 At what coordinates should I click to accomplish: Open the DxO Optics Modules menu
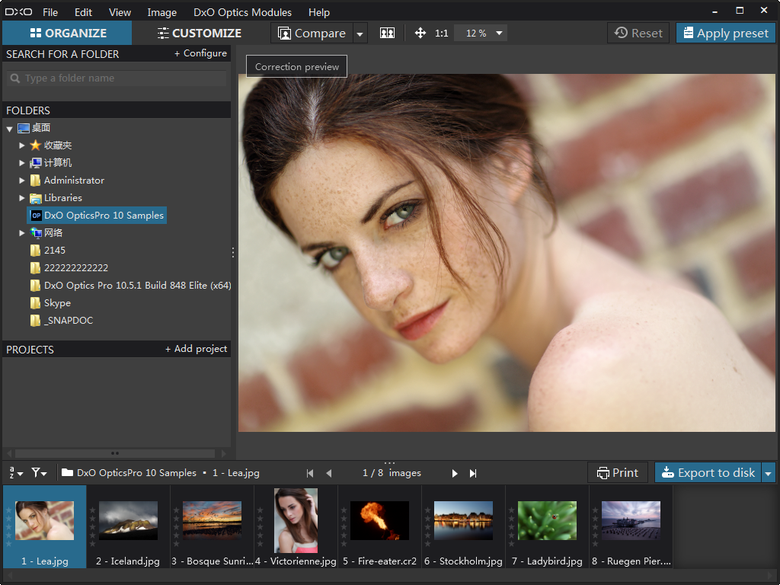242,12
